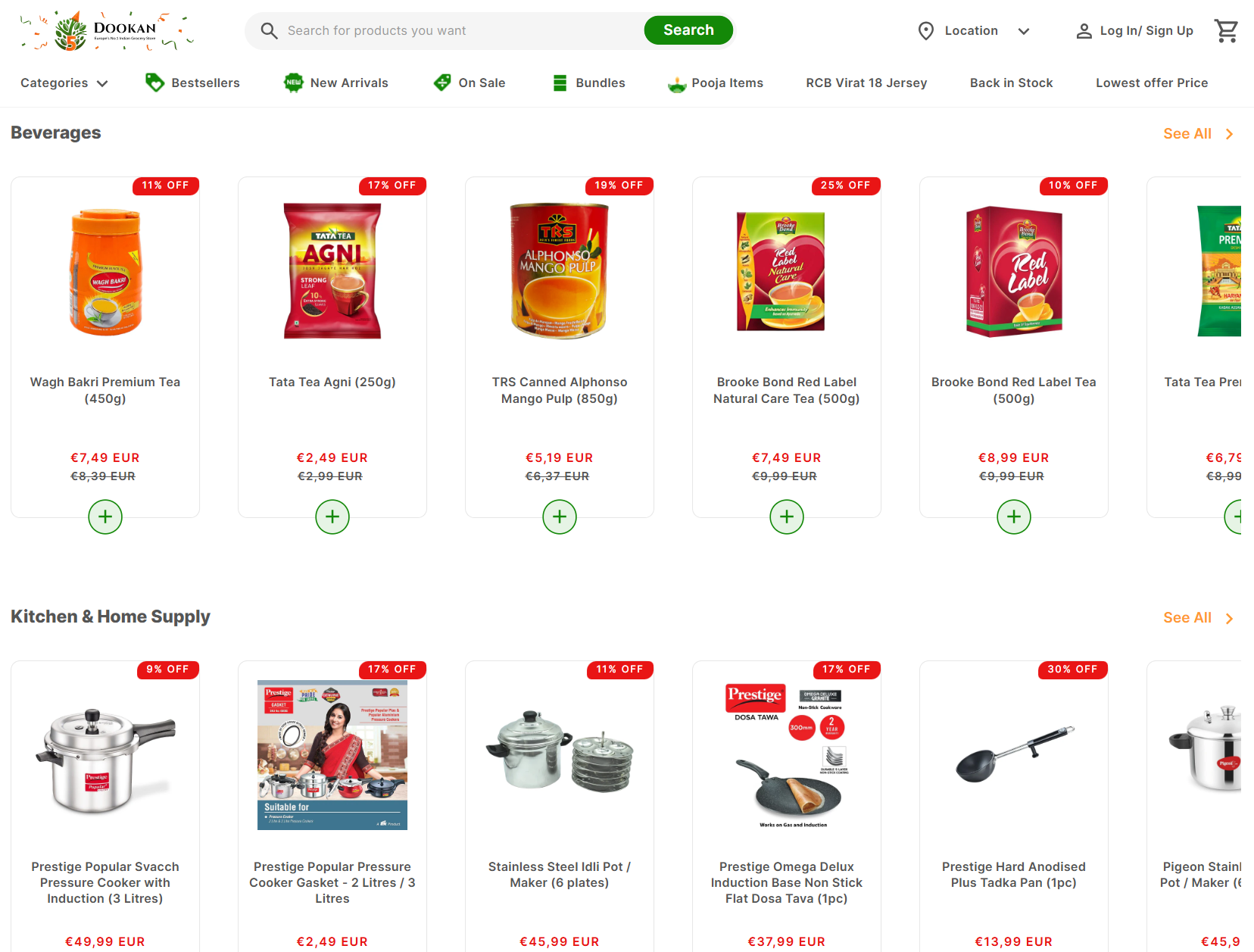Add Wagh Bakri Premium Tea to cart

(x=105, y=517)
